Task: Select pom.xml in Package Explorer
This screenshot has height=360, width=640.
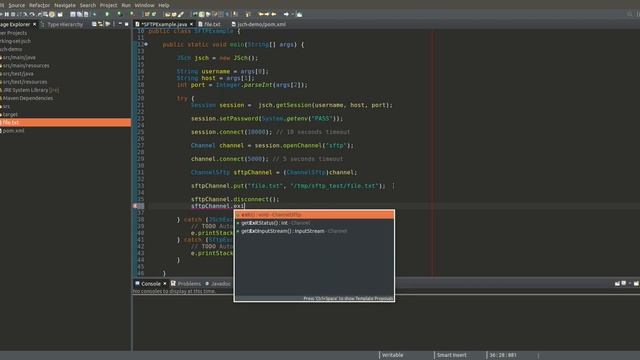Action: [13, 131]
